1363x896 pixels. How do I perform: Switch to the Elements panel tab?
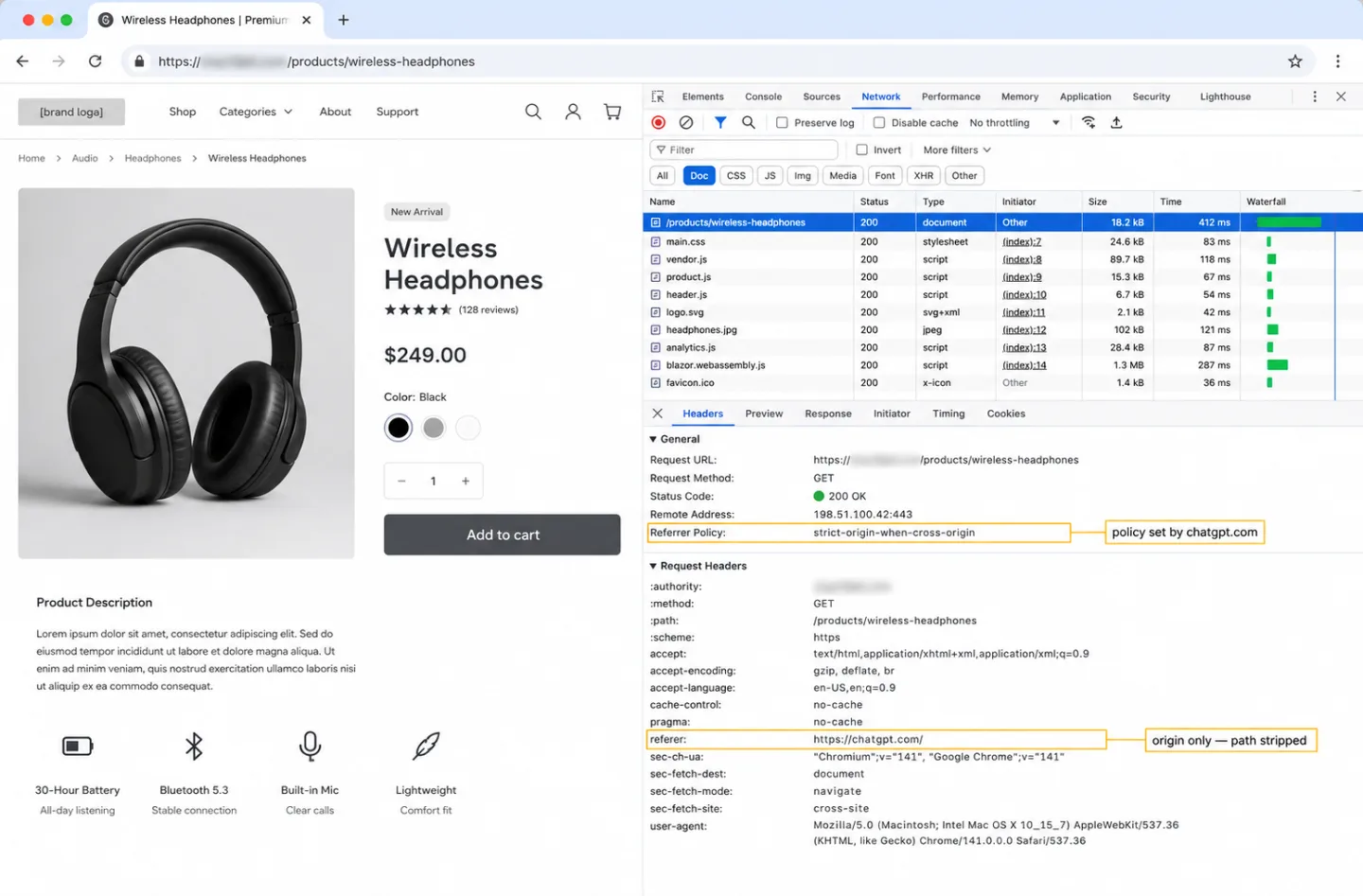tap(703, 97)
